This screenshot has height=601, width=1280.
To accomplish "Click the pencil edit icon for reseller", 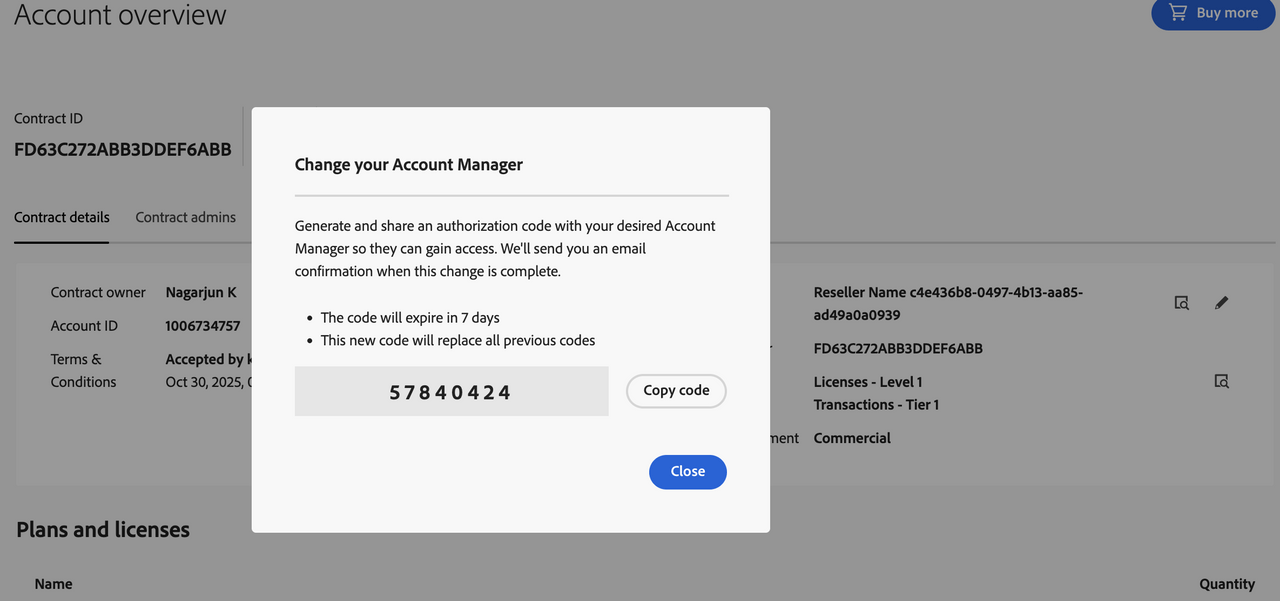I will (x=1221, y=303).
